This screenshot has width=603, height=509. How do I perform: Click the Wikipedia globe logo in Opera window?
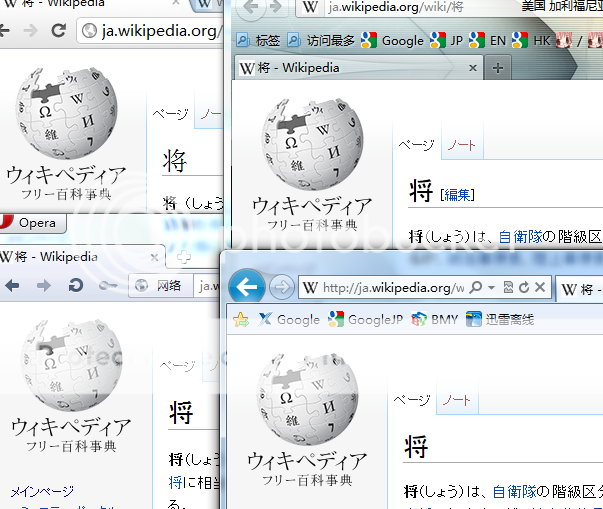72,365
